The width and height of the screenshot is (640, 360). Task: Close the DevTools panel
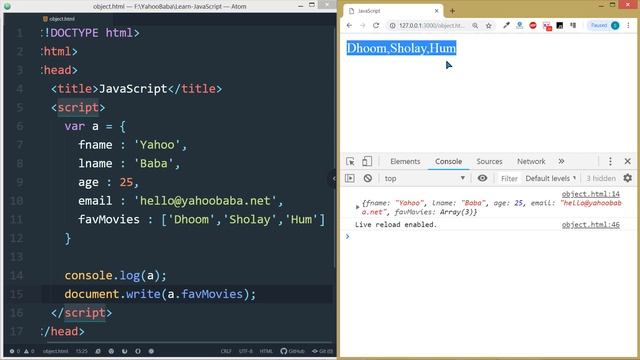[x=628, y=161]
